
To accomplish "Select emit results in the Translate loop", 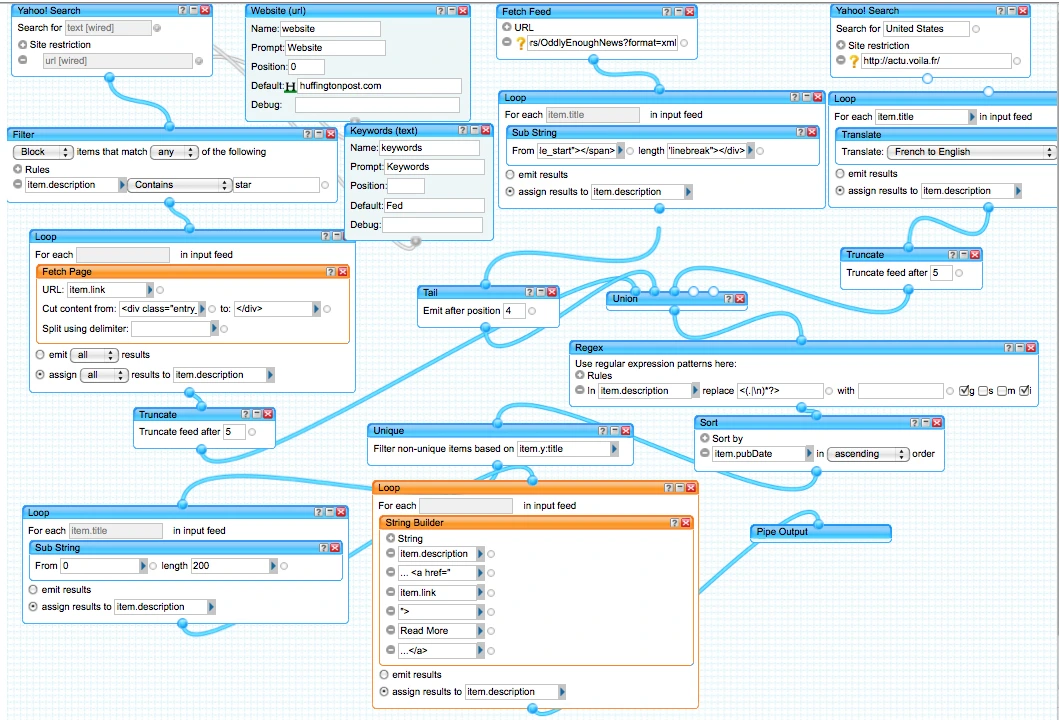I will [x=839, y=174].
